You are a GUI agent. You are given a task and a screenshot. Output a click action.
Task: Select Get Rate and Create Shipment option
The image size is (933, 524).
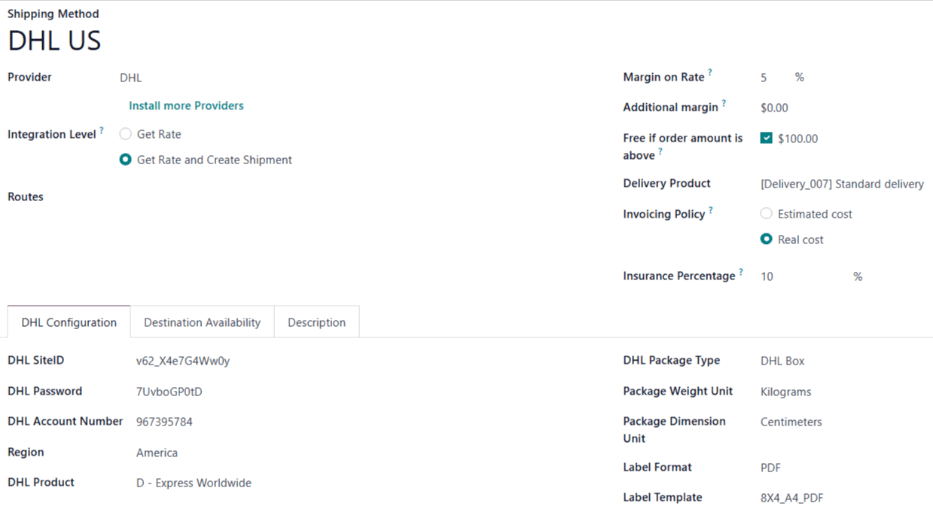(126, 160)
